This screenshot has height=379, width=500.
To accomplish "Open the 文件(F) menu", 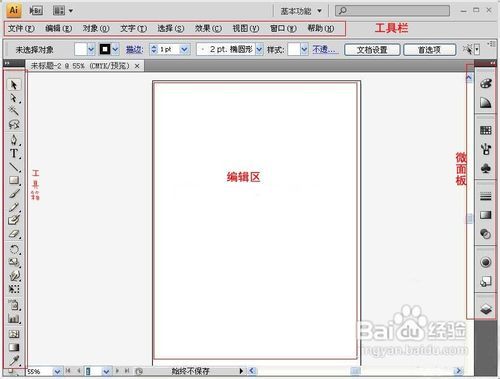I will point(21,29).
